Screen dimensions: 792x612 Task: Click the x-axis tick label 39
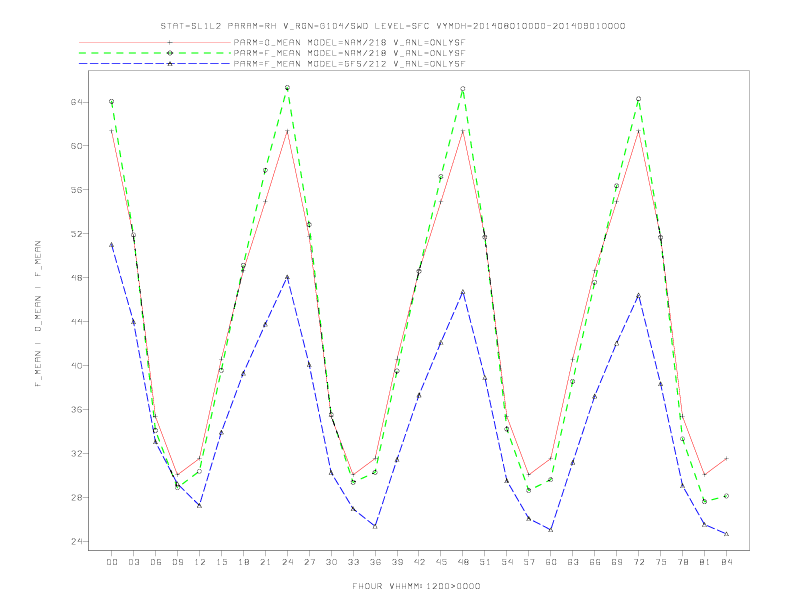[x=397, y=562]
